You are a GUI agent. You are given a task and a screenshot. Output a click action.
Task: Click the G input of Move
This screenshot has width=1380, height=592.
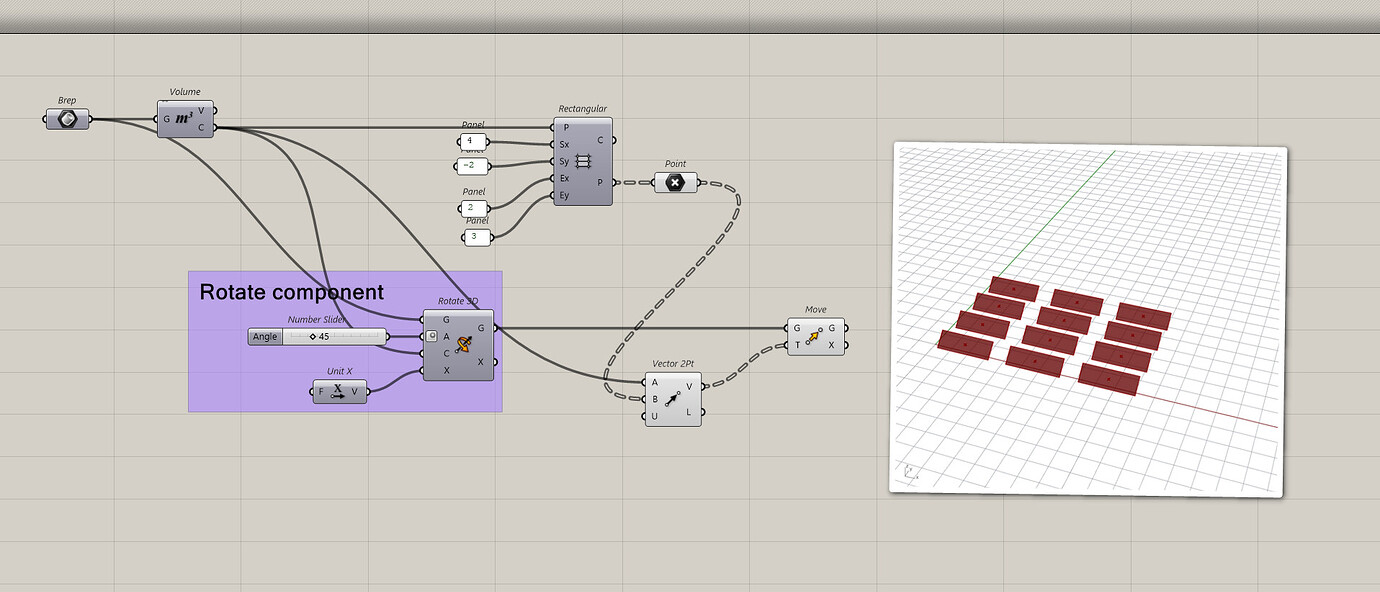[797, 328]
